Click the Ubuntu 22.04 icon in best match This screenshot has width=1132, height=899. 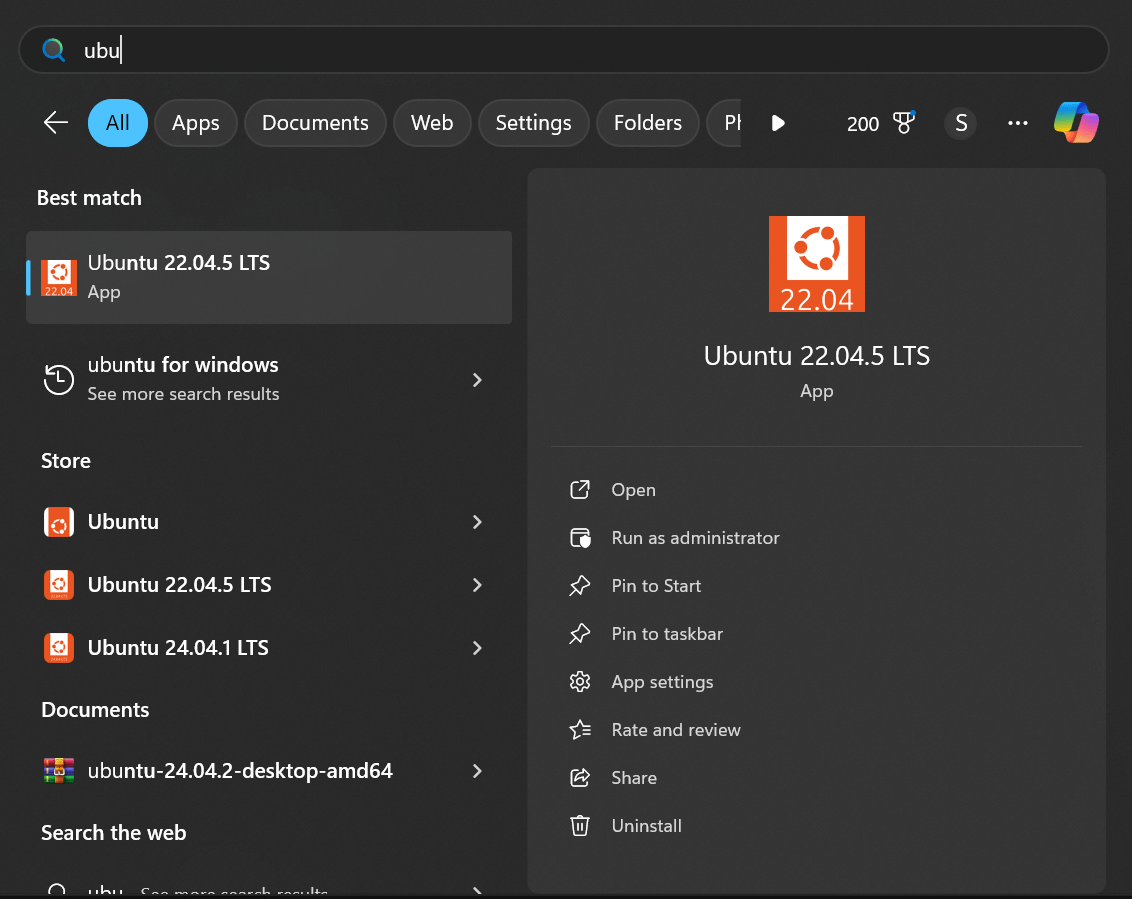click(59, 278)
